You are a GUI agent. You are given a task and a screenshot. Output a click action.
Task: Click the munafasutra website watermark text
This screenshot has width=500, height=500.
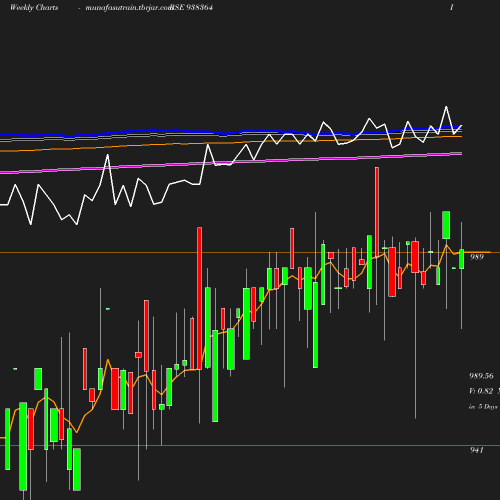tap(129, 7)
